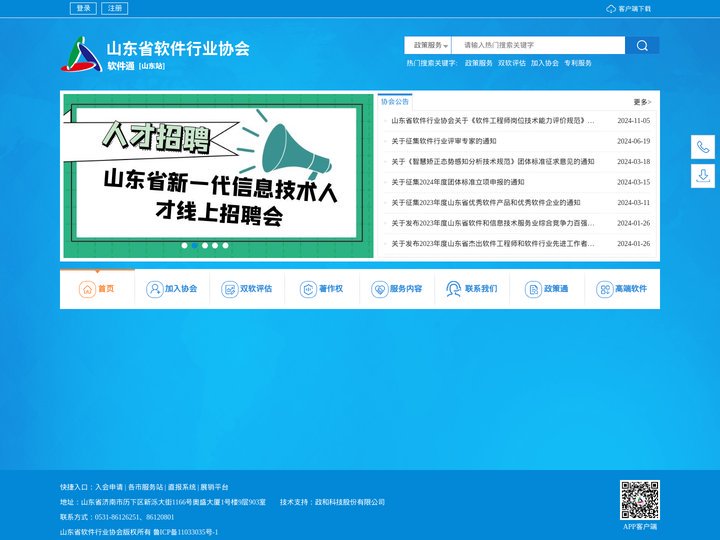The image size is (720, 540).
Task: Open 服务内容 navigation item
Action: pos(397,289)
